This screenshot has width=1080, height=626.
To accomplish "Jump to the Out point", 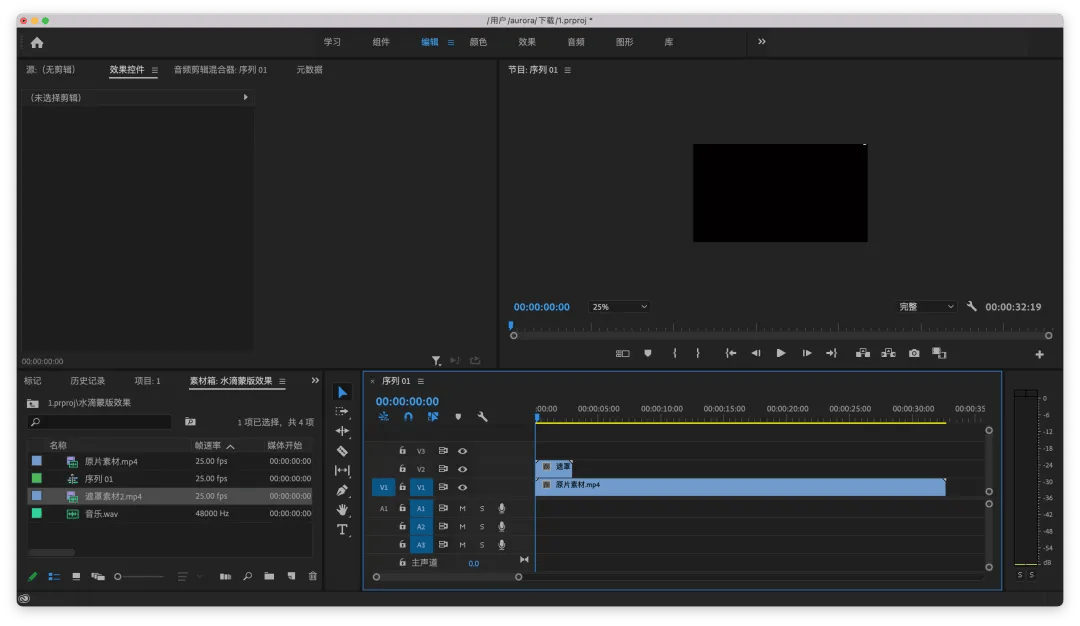I will click(831, 353).
